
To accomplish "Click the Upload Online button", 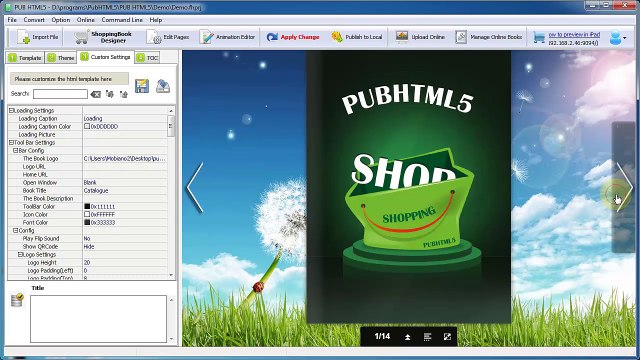I will 420,37.
